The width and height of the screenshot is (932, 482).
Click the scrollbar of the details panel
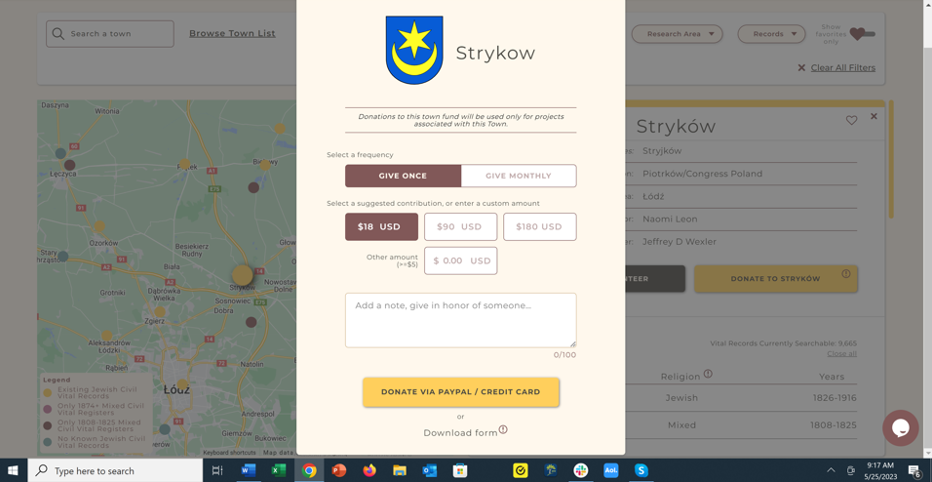[x=890, y=159]
